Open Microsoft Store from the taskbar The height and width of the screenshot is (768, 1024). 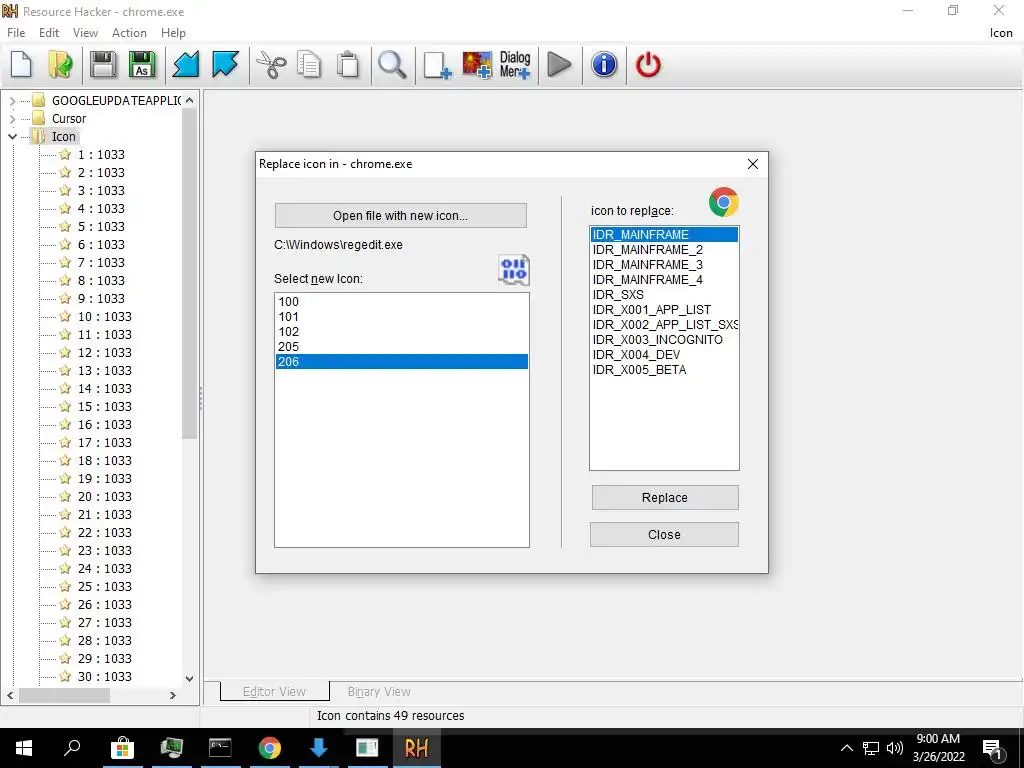pos(122,748)
